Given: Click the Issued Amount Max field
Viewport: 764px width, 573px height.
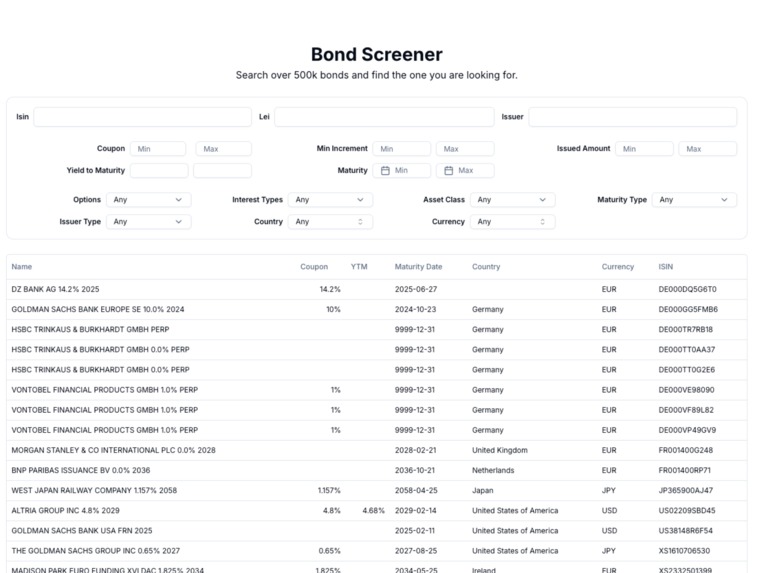Looking at the screenshot, I should click(x=707, y=149).
